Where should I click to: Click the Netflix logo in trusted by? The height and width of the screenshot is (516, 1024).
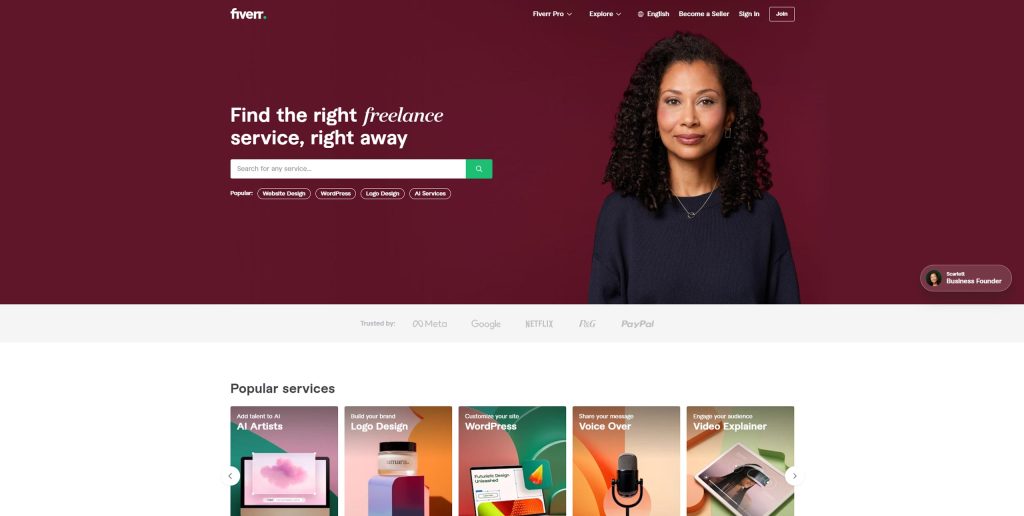(539, 323)
